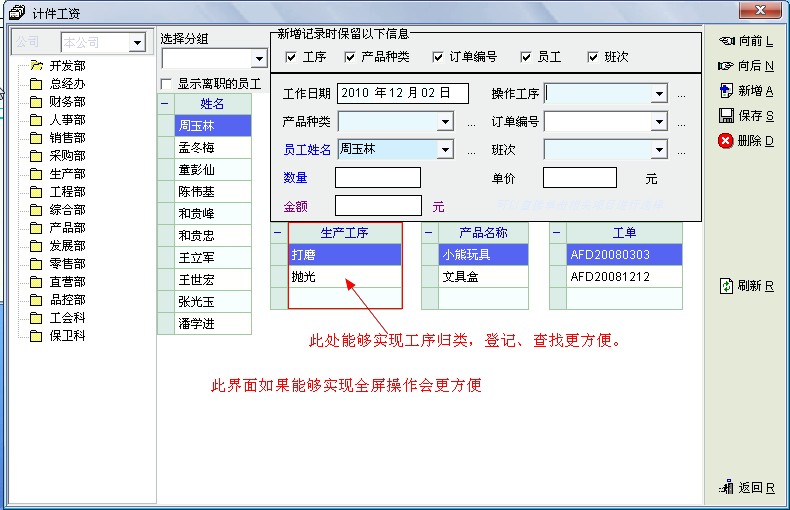This screenshot has height=510, width=790.
Task: Expand the 选择分组 dropdown list
Action: (259, 60)
